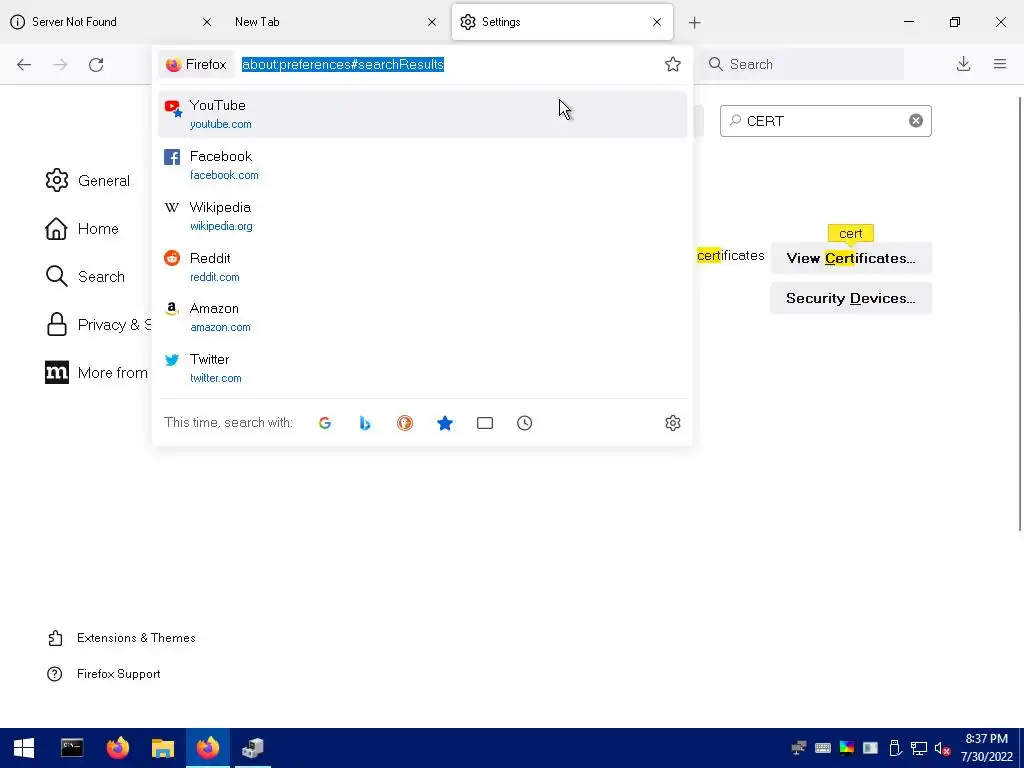This screenshot has height=768, width=1024.
Task: Open a new tab with plus button
Action: point(695,22)
